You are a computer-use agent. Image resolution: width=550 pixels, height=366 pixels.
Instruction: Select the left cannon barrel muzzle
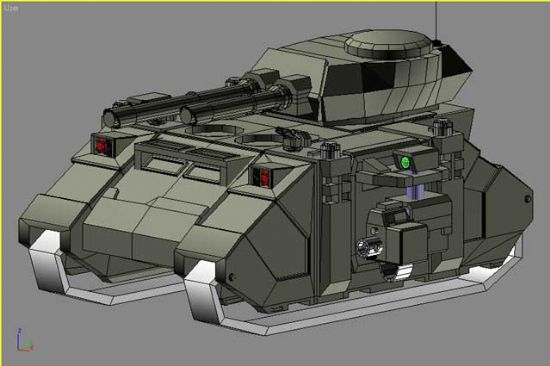pyautogui.click(x=112, y=119)
